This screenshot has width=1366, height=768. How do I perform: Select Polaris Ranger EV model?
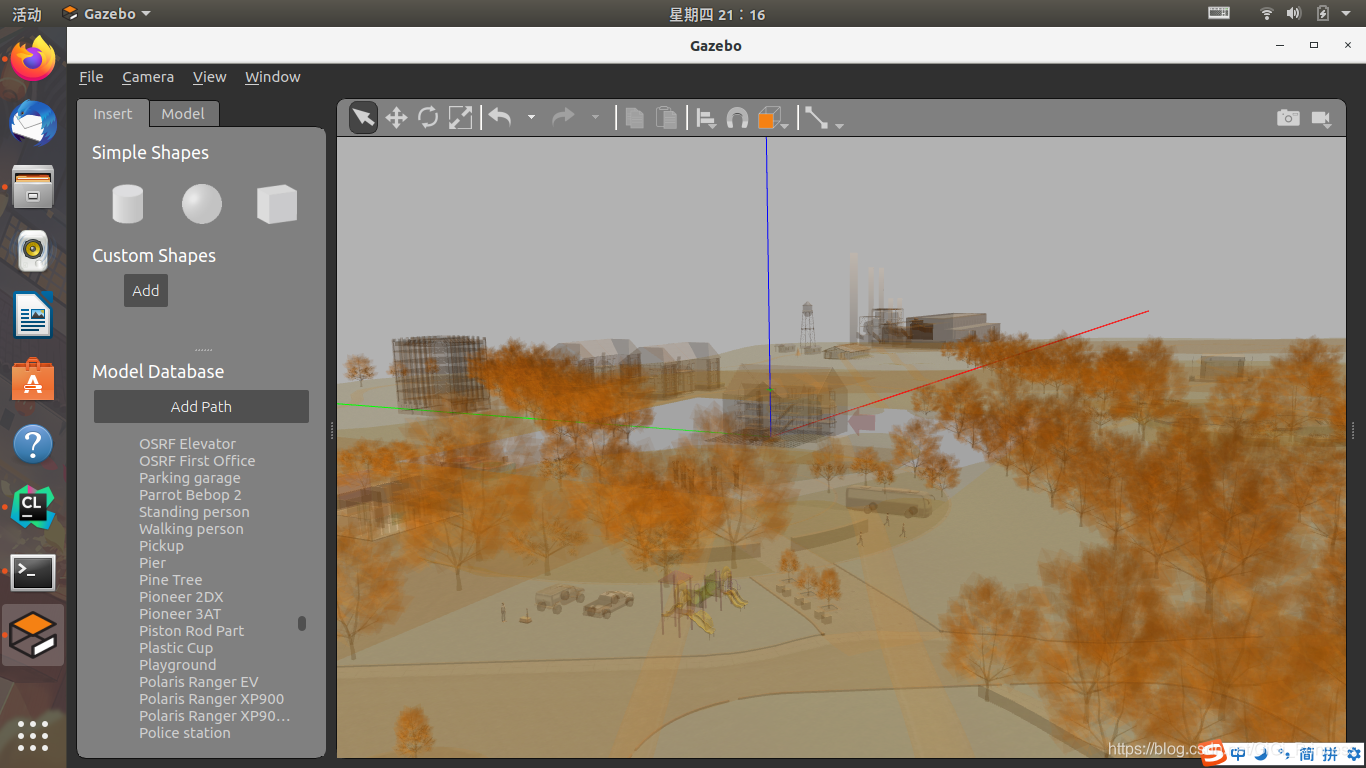(199, 682)
